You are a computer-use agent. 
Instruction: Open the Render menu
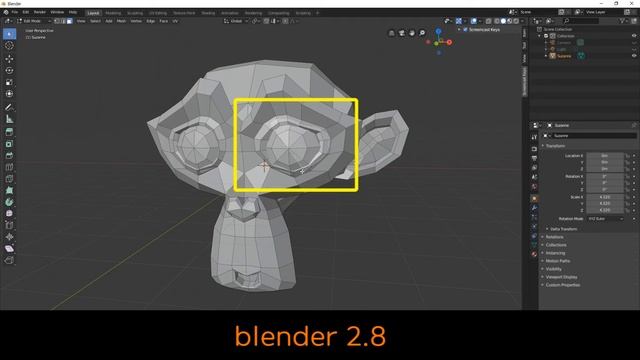(40, 12)
